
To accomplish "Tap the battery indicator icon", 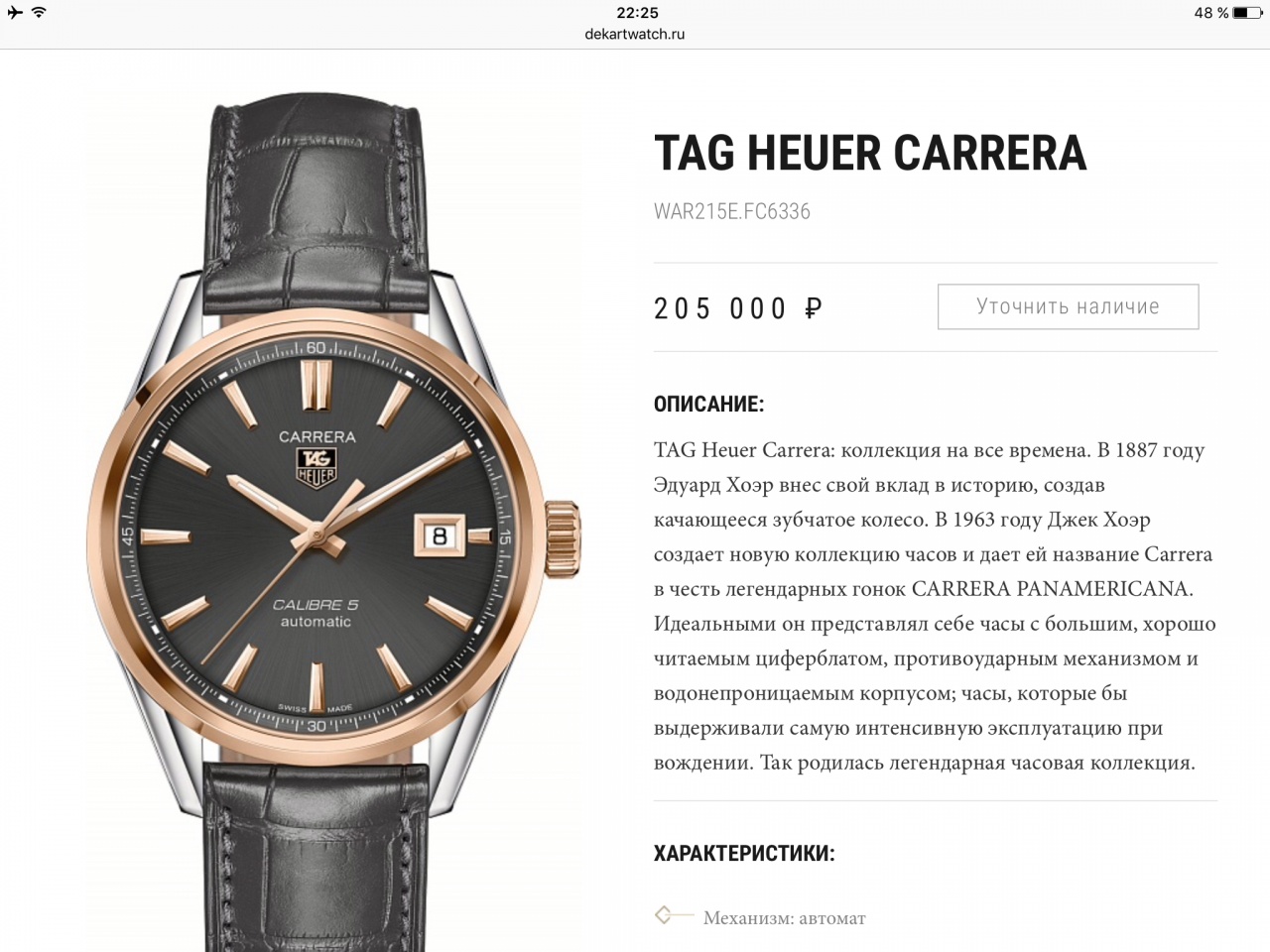I will click(1248, 13).
